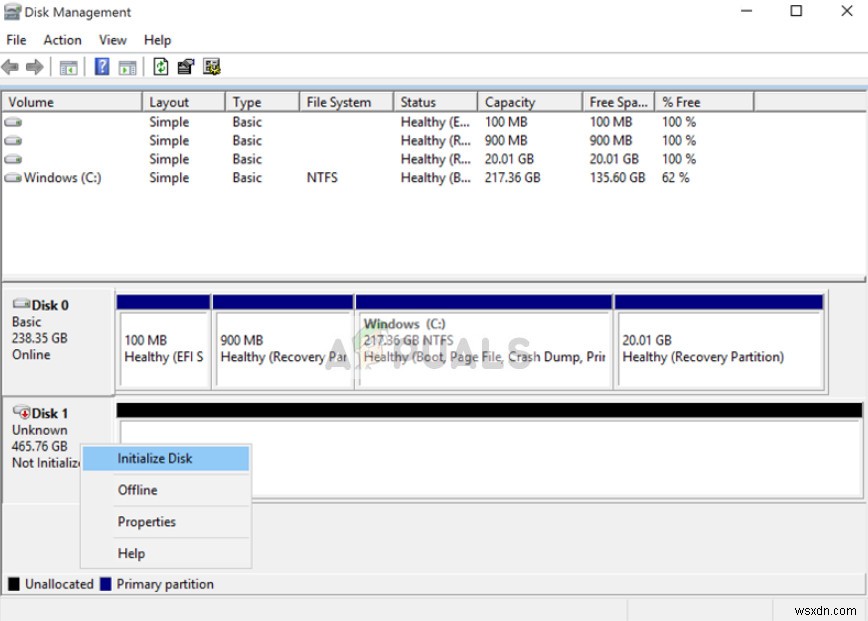Click the Disk 0 drive icon
The height and width of the screenshot is (621, 868).
(x=22, y=303)
